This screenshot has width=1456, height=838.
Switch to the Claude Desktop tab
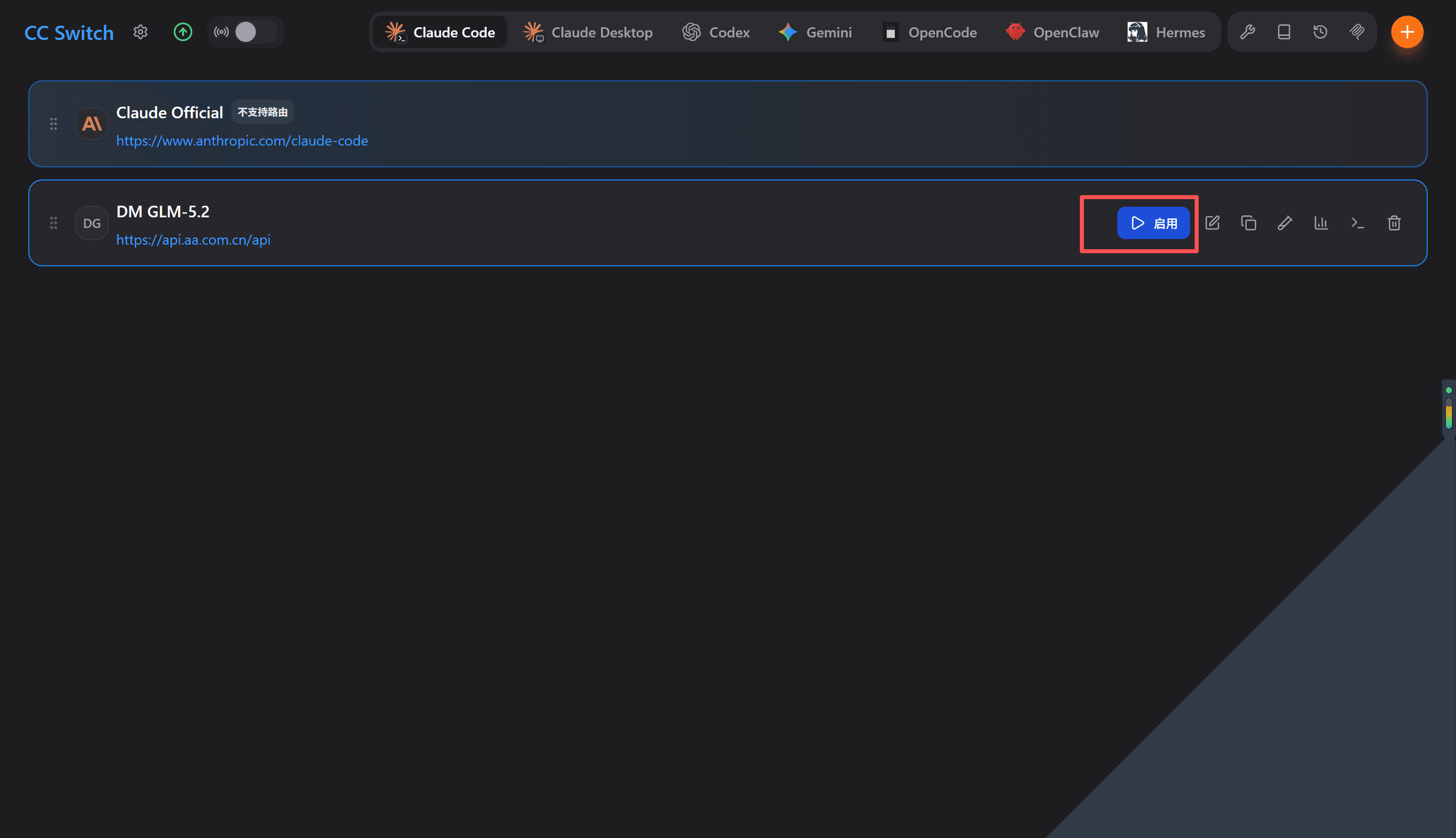588,32
